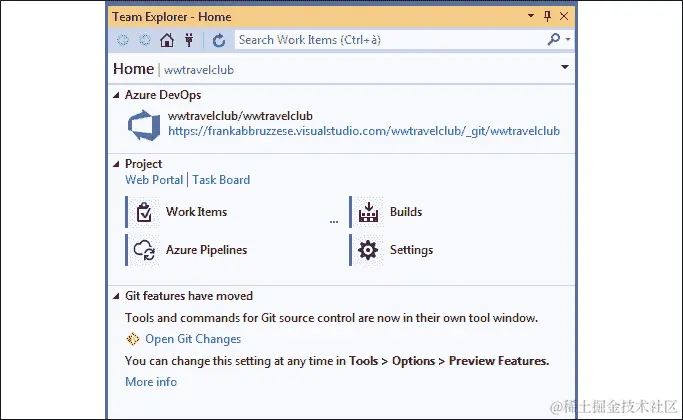Viewport: 683px width, 420px height.
Task: Open the More info link
Action: (x=151, y=382)
